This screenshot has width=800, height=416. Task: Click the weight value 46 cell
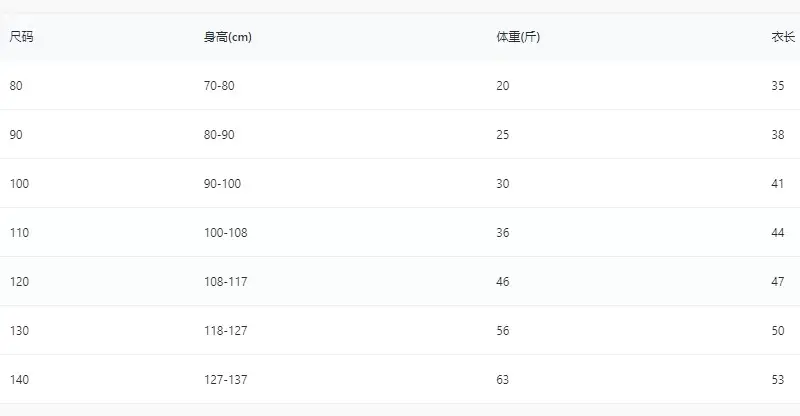point(503,282)
